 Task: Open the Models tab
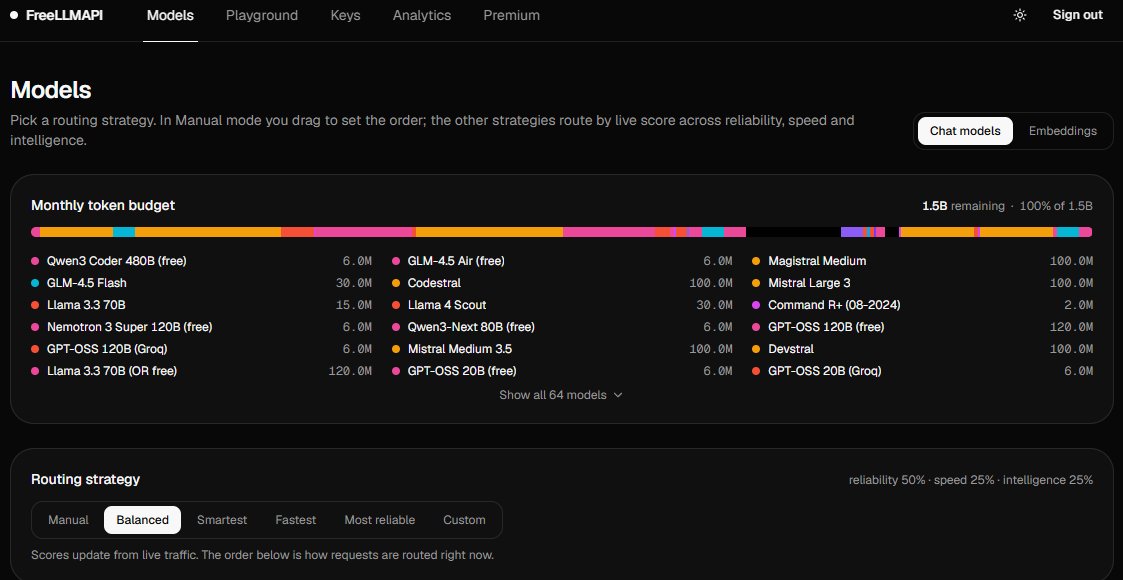click(x=170, y=15)
